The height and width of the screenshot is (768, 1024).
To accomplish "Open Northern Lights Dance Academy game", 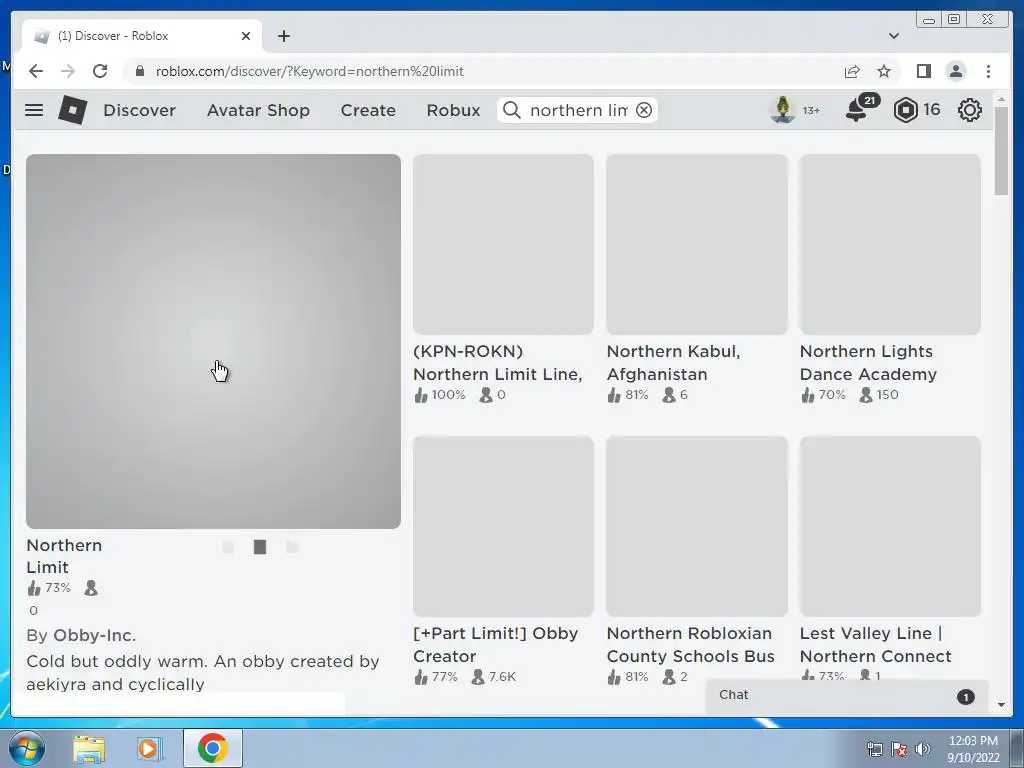I will (869, 362).
